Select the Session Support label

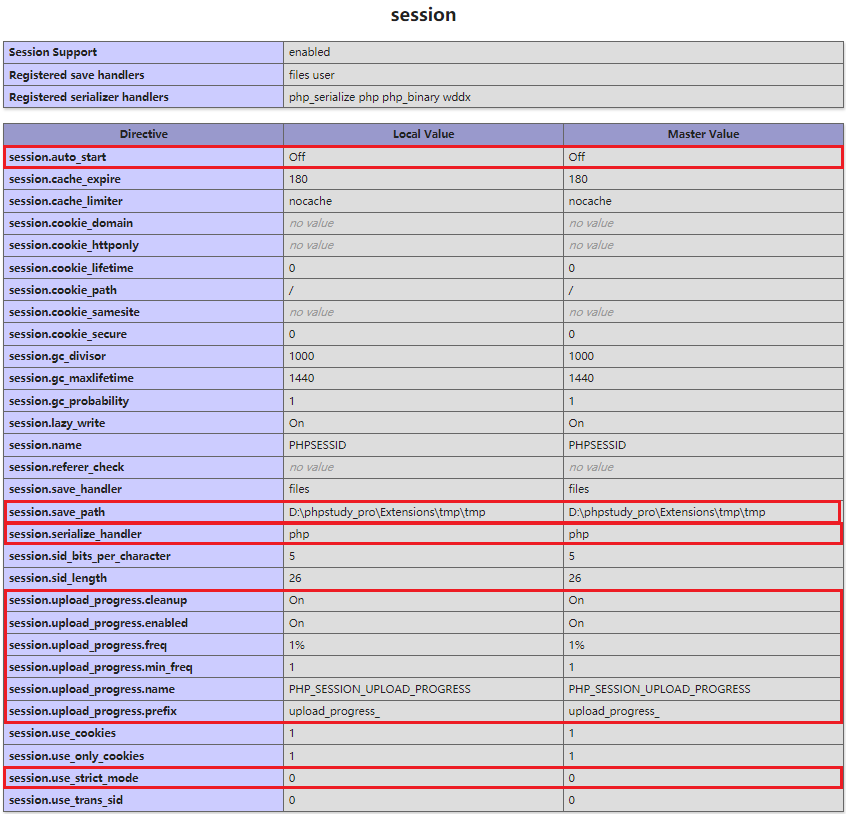(x=53, y=52)
